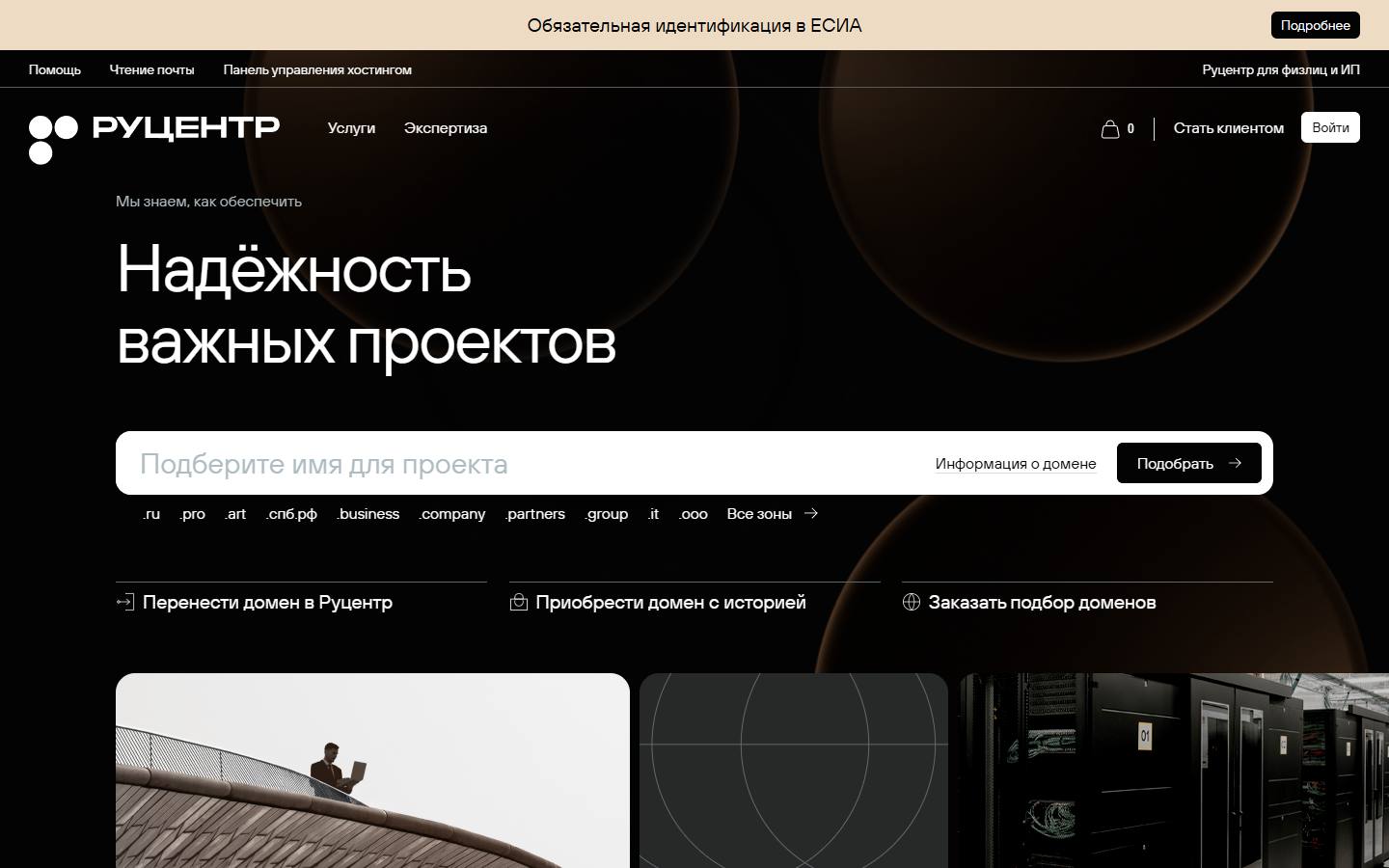
Task: Click Заказать подбор доменов
Action: pos(1043,602)
